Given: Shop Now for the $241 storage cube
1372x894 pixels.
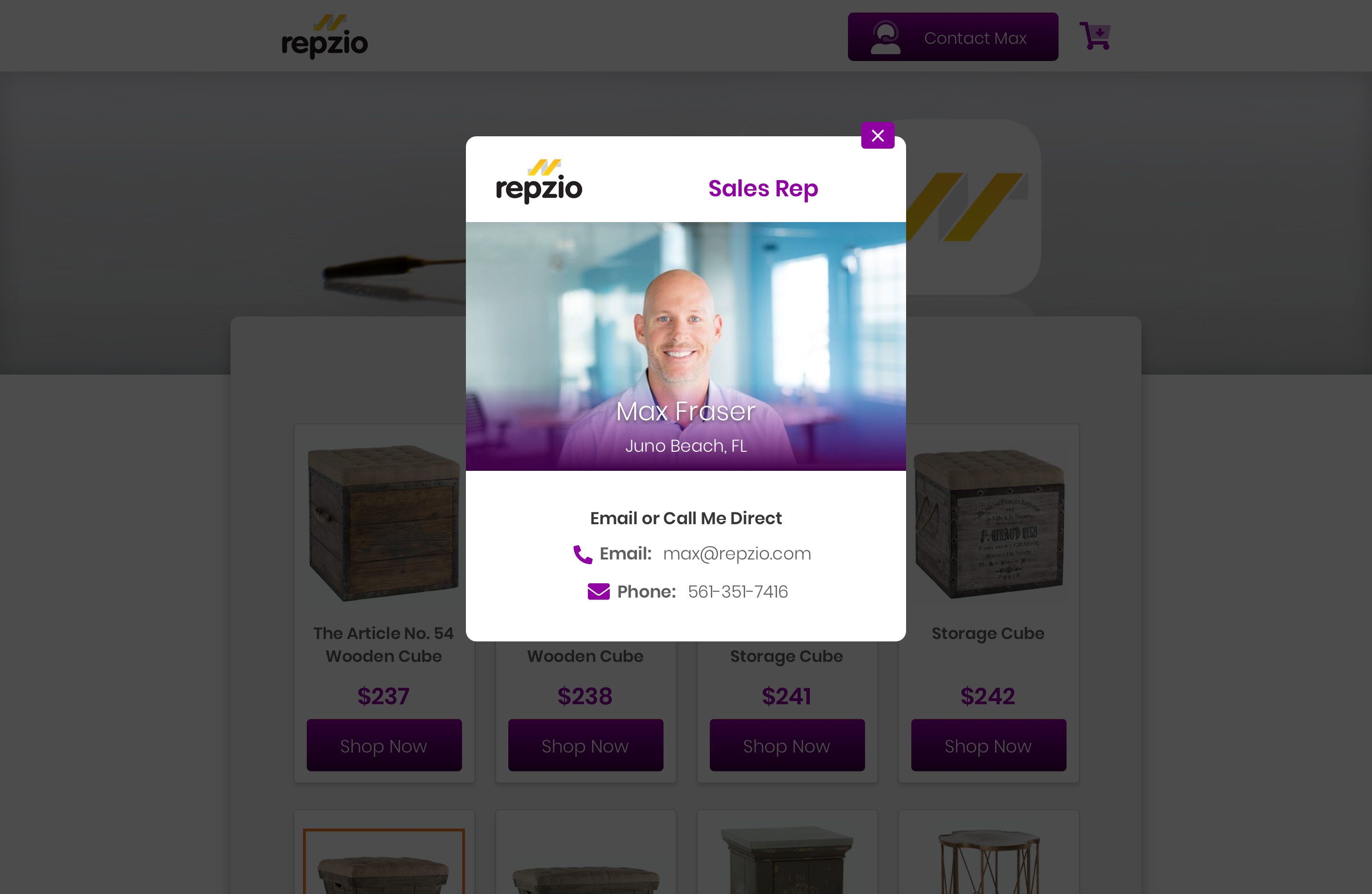Looking at the screenshot, I should click(787, 745).
